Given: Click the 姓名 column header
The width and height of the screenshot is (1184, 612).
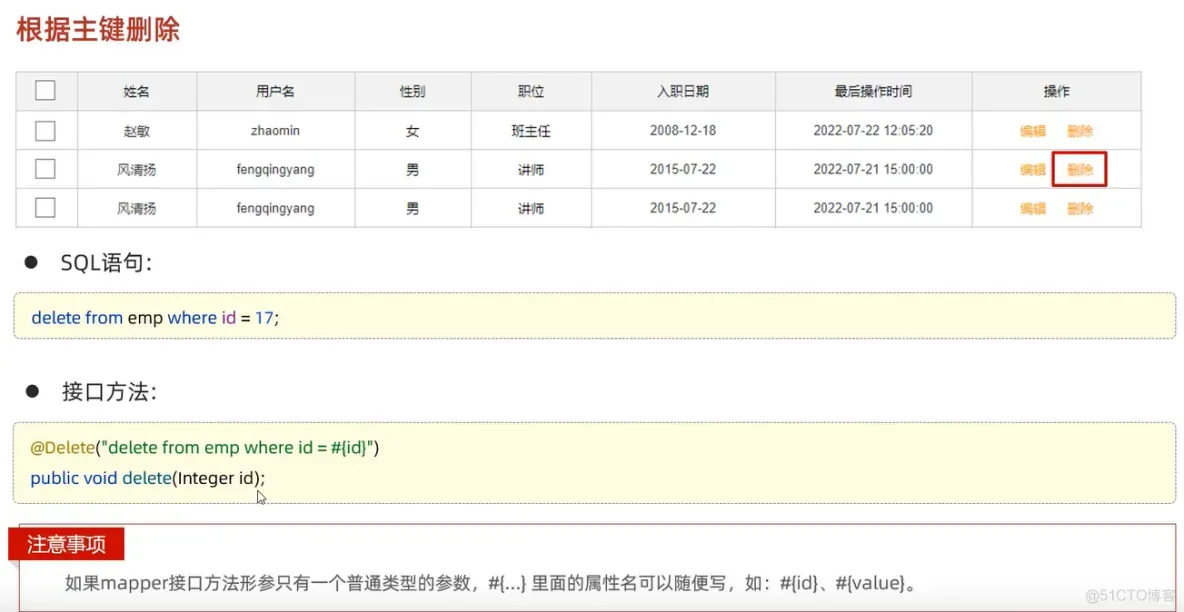Looking at the screenshot, I should pyautogui.click(x=137, y=91).
